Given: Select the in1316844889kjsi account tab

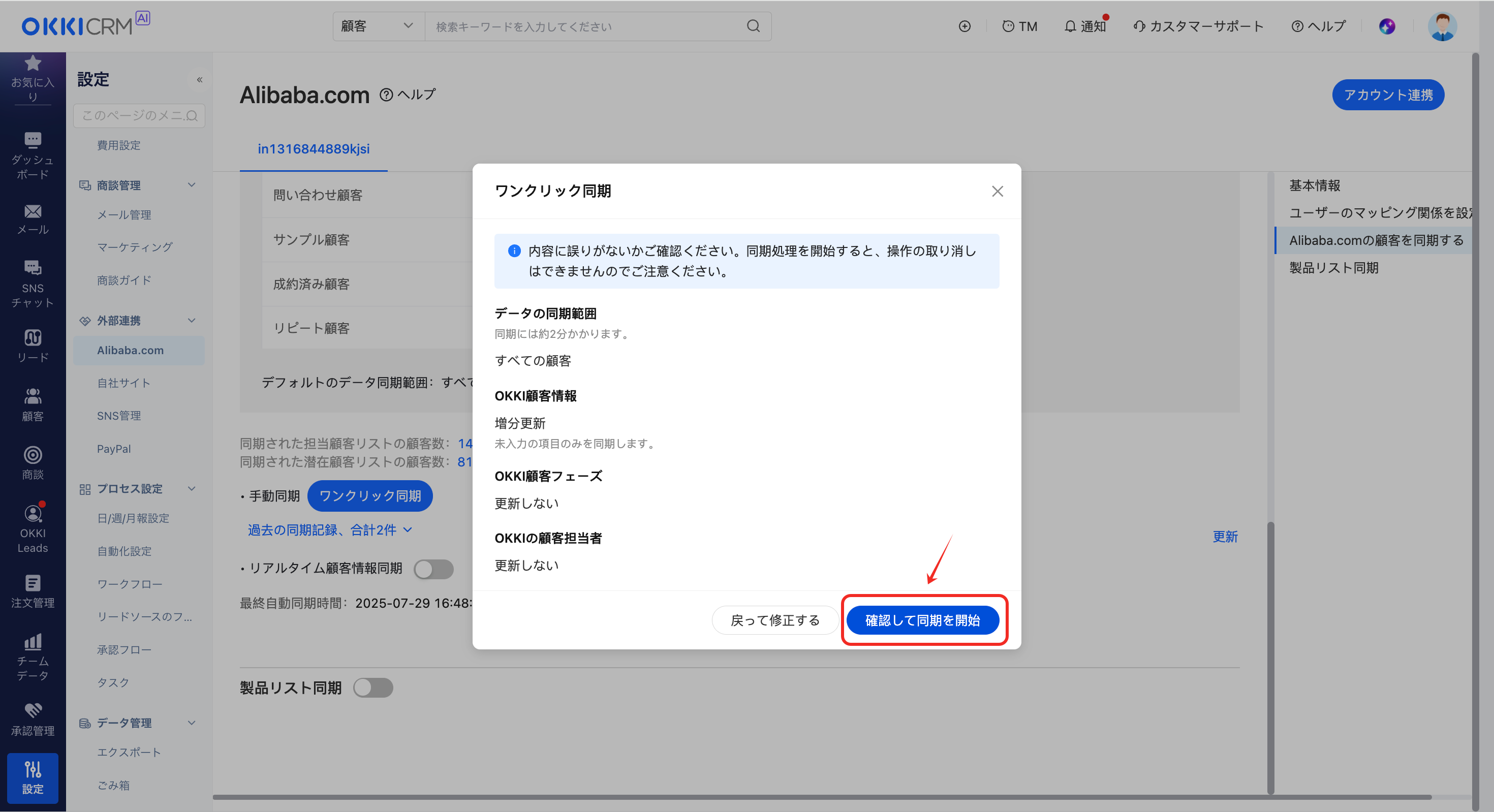Looking at the screenshot, I should [x=313, y=149].
